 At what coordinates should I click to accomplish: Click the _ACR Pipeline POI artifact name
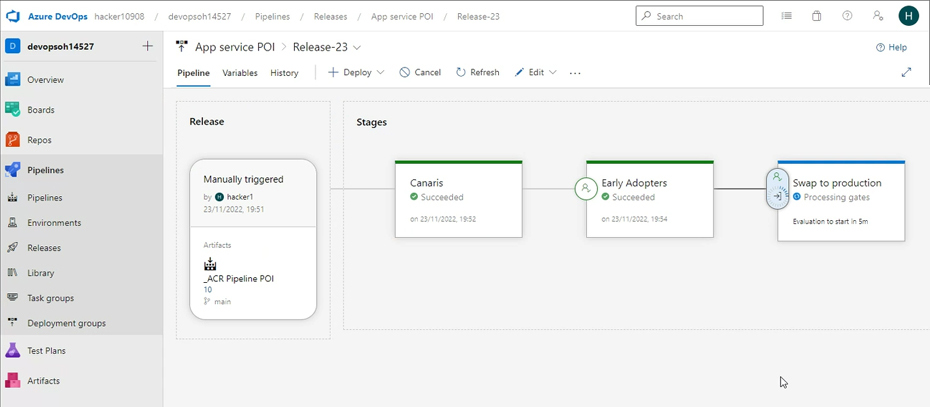click(238, 278)
